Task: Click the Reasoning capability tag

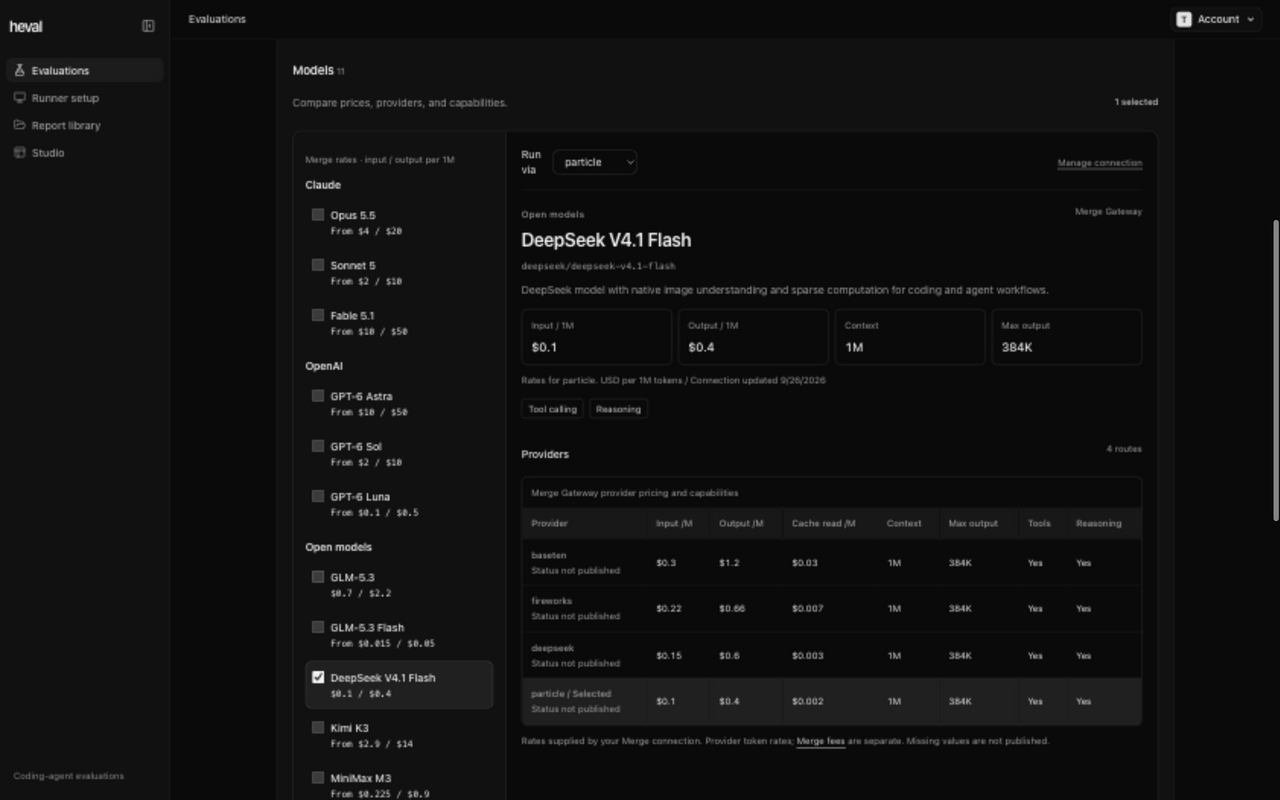Action: click(x=618, y=409)
